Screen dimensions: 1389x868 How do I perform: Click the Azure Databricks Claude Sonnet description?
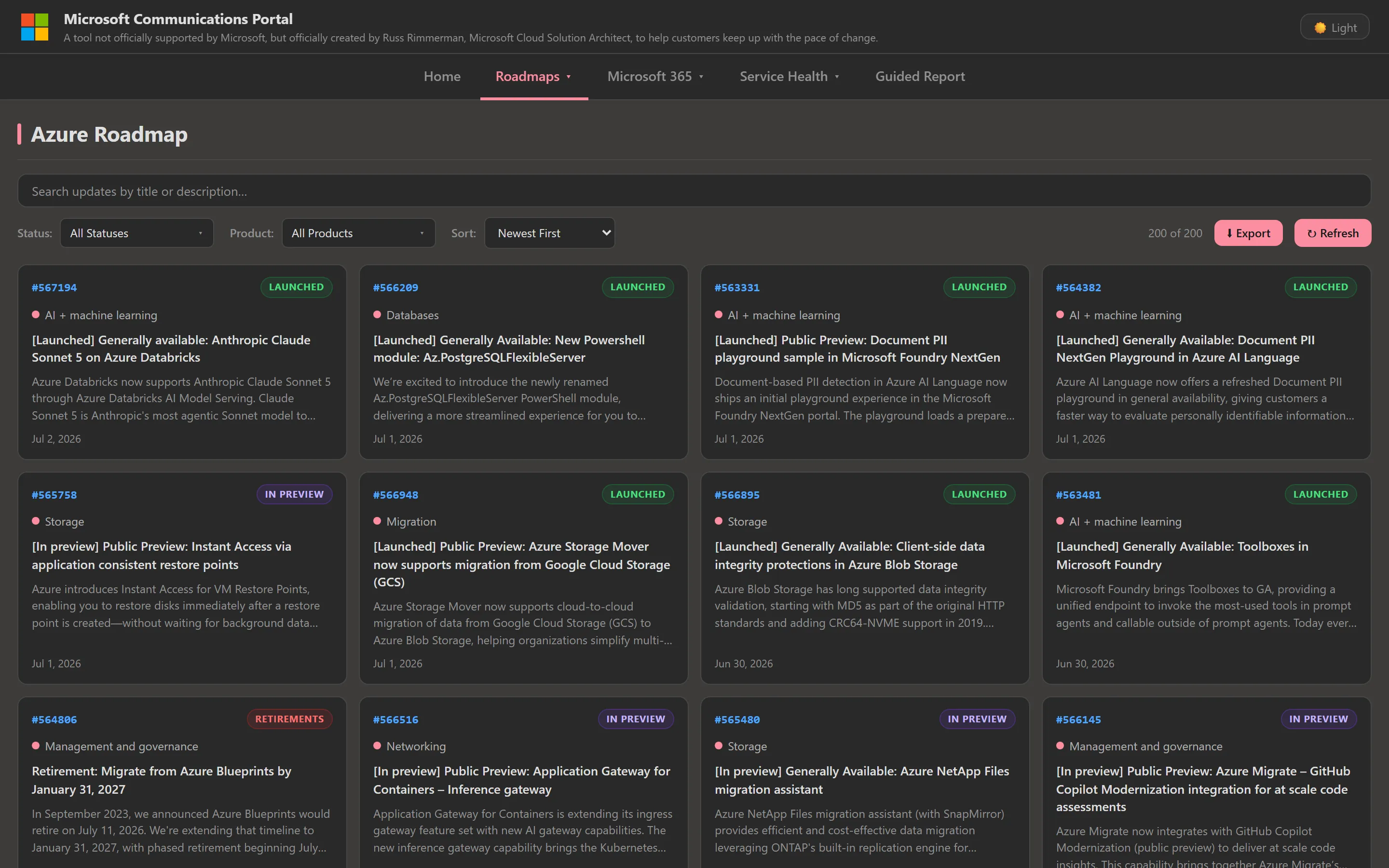tap(181, 398)
